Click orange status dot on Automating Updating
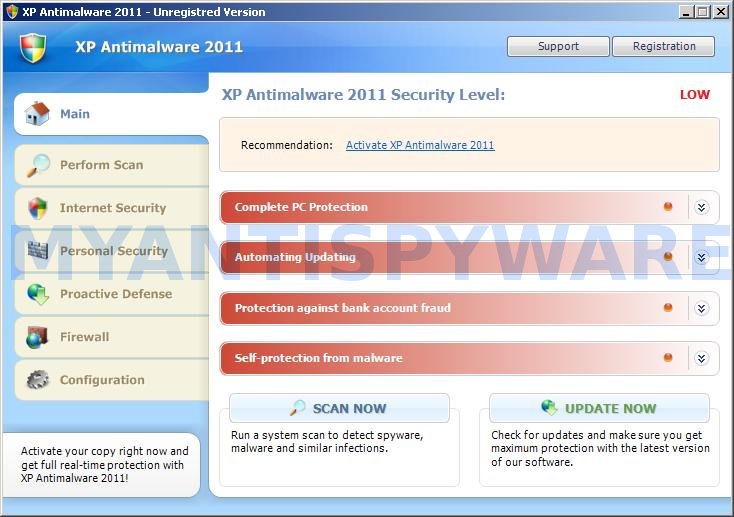 coord(668,257)
